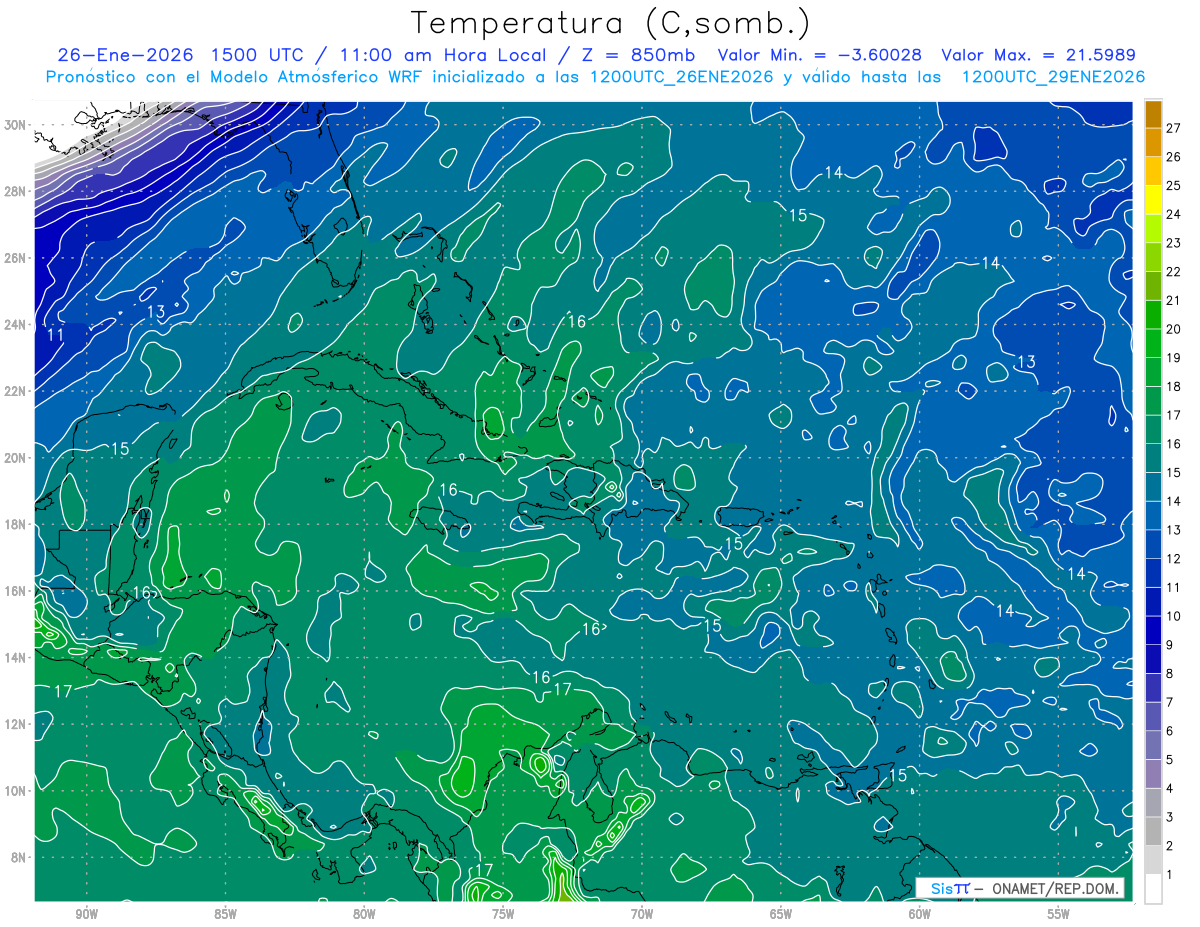This screenshot has width=1200, height=927.
Task: Click the white swatch below label 1
Action: pyautogui.click(x=1153, y=889)
